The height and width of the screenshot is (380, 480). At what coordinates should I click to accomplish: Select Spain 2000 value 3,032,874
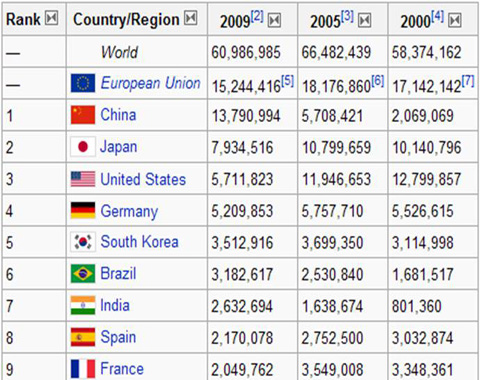click(422, 338)
